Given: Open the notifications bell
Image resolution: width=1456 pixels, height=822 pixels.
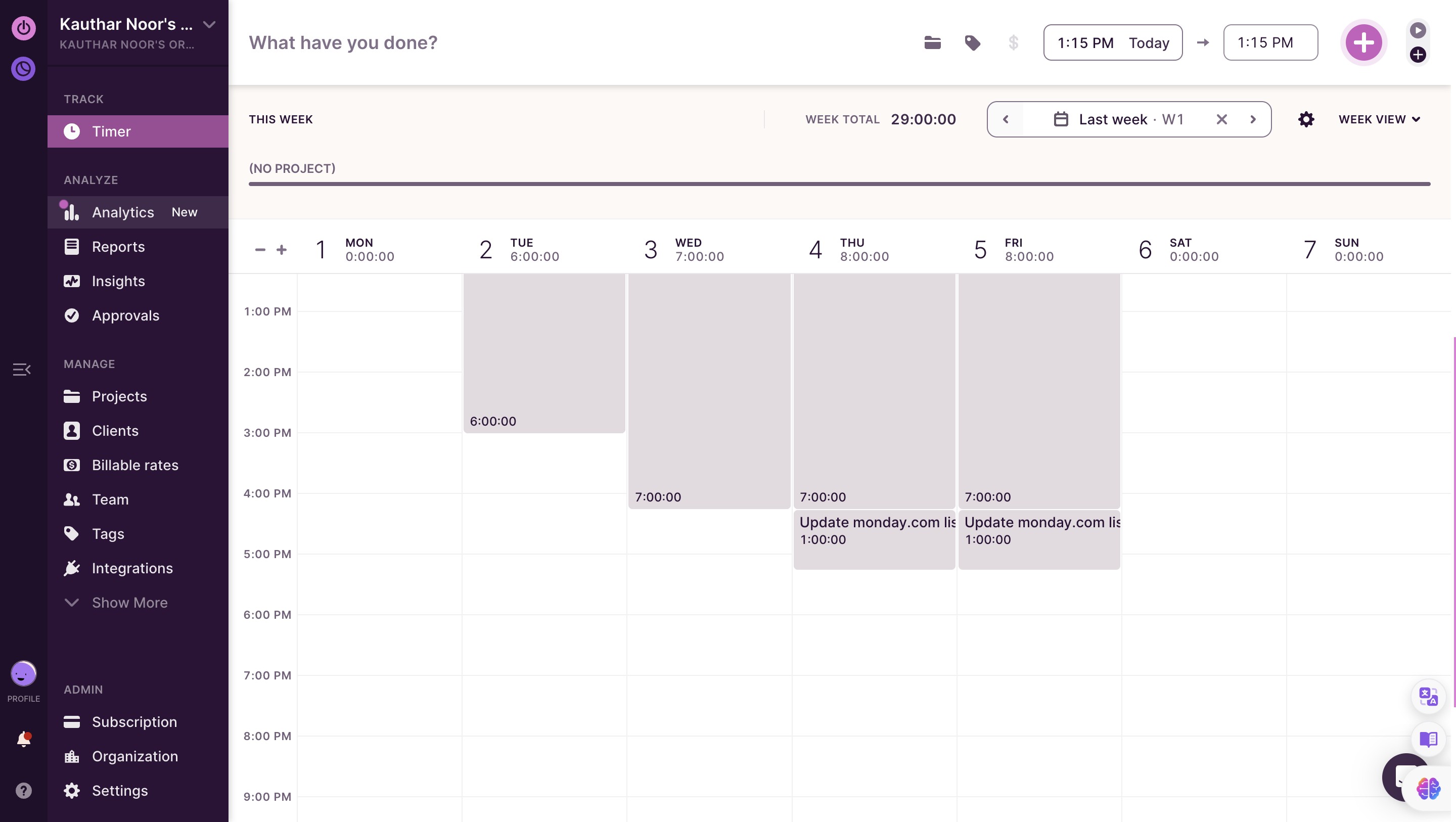Looking at the screenshot, I should [23, 739].
